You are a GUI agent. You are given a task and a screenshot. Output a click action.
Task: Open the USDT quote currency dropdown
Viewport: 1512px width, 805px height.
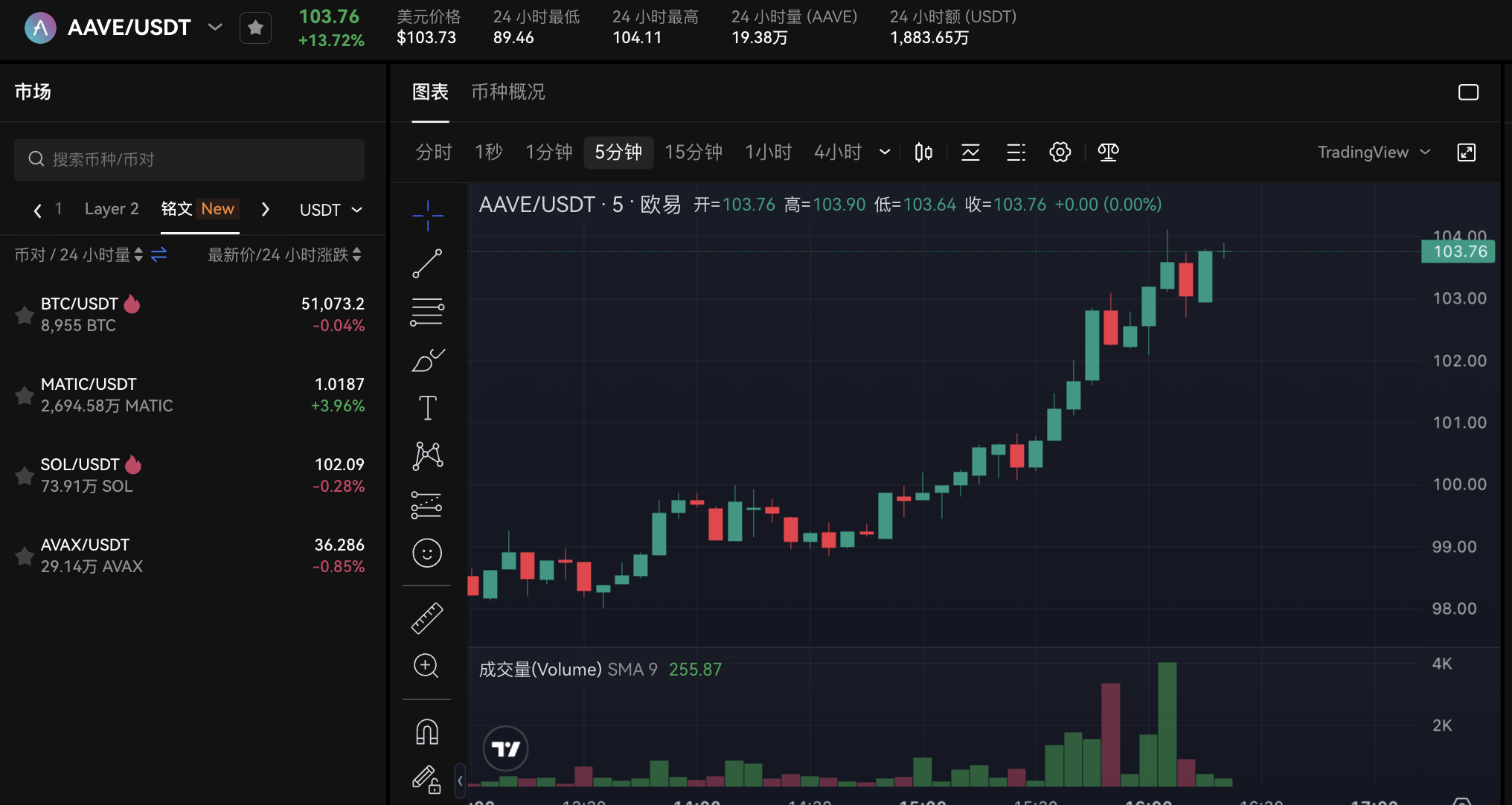click(330, 210)
